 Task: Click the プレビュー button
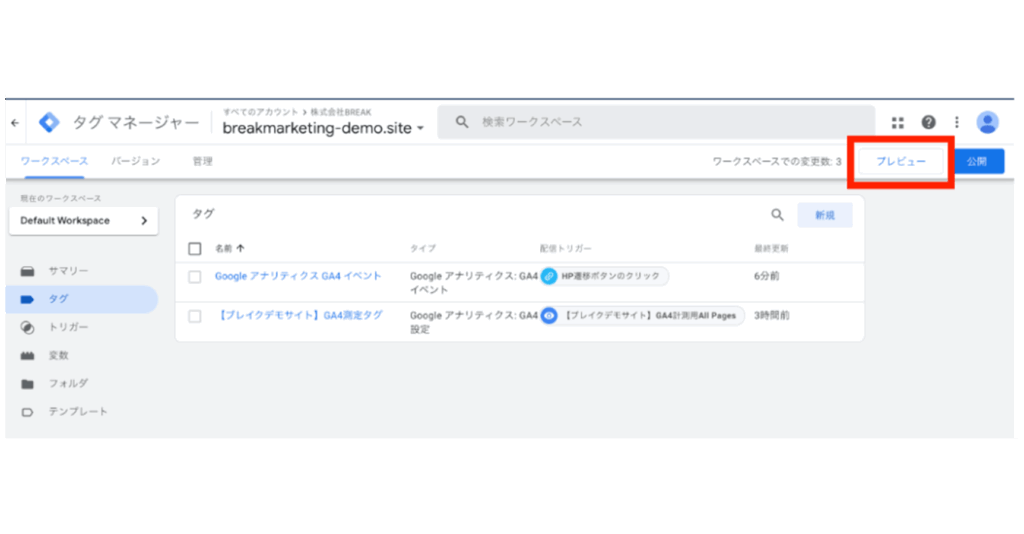click(x=901, y=161)
